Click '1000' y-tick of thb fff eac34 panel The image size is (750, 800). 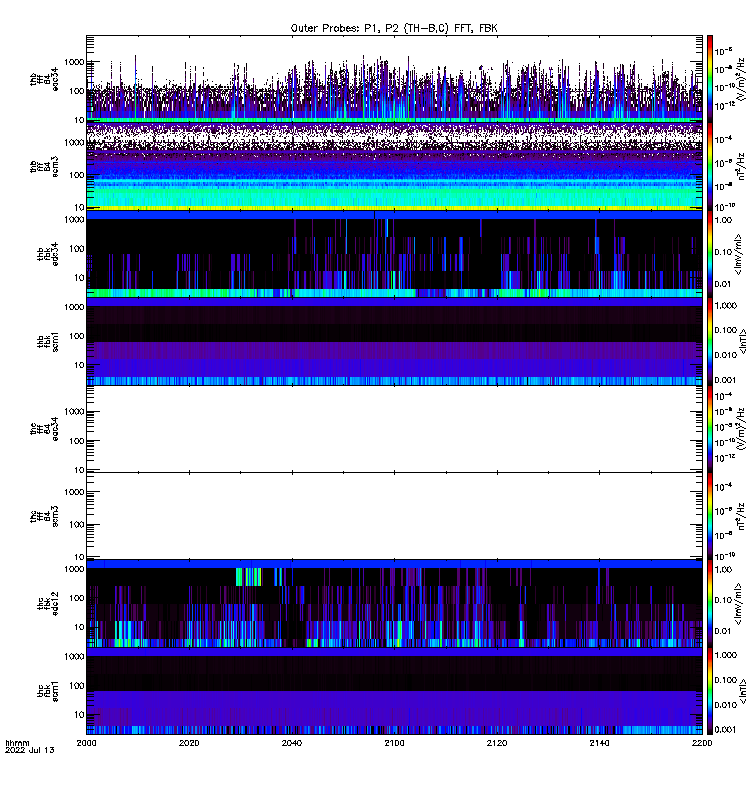[74, 62]
